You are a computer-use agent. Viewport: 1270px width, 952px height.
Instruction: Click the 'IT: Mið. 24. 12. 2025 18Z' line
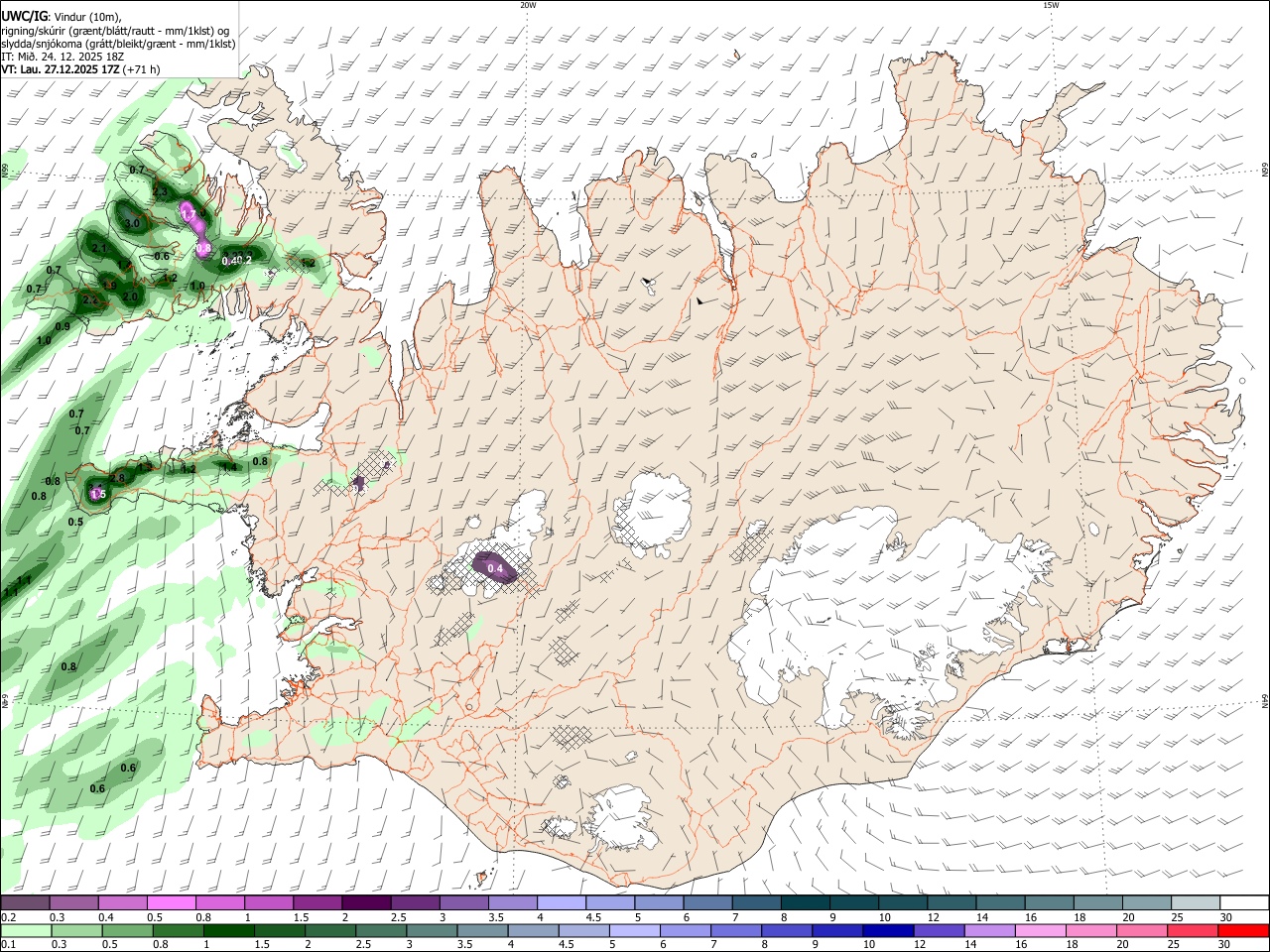click(x=63, y=57)
